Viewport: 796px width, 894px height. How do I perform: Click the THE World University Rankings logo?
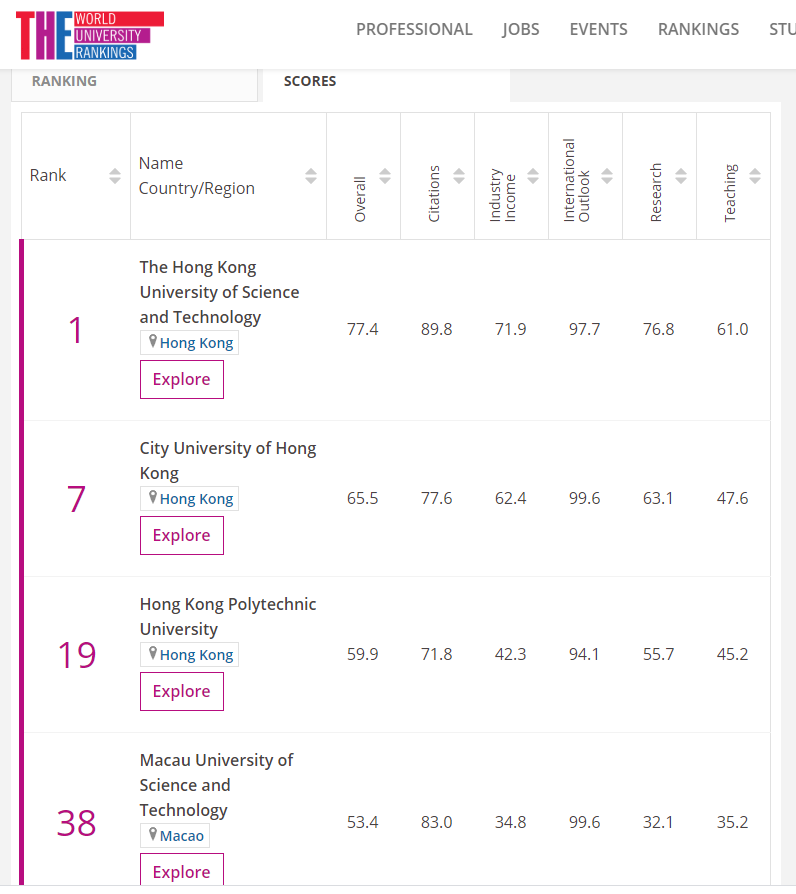90,35
